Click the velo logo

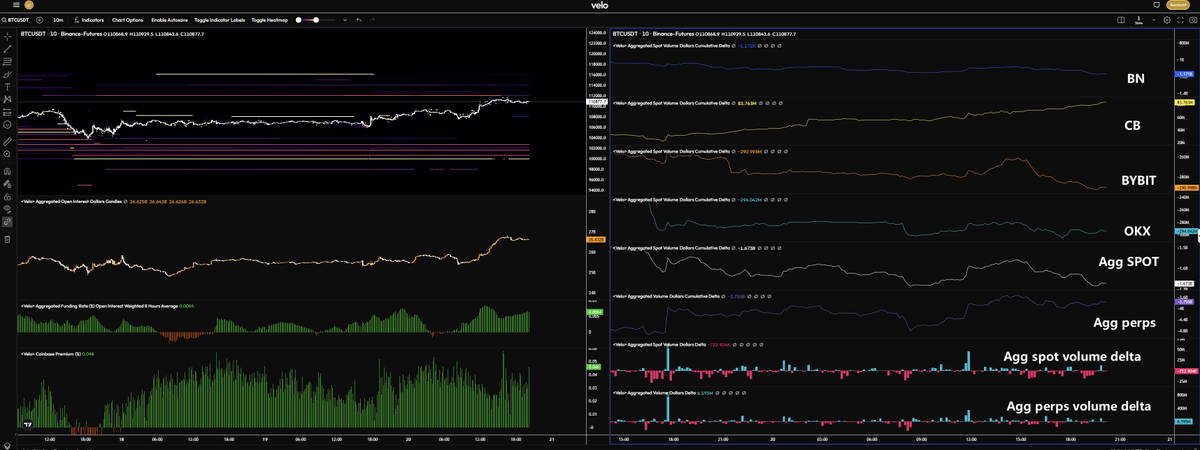(x=600, y=6)
